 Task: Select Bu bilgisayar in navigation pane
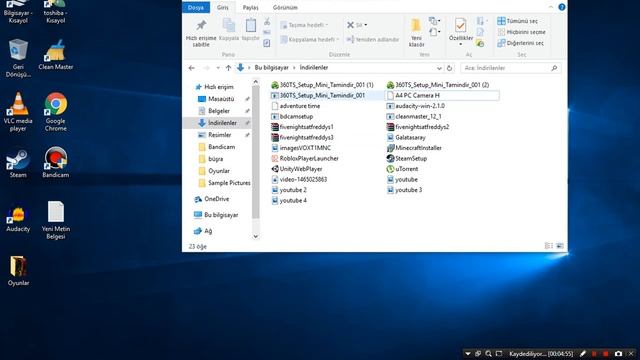pyautogui.click(x=221, y=215)
